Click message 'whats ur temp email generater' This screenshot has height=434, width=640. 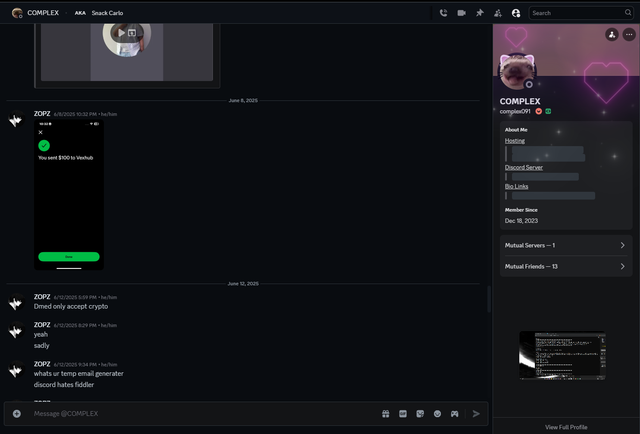78,374
